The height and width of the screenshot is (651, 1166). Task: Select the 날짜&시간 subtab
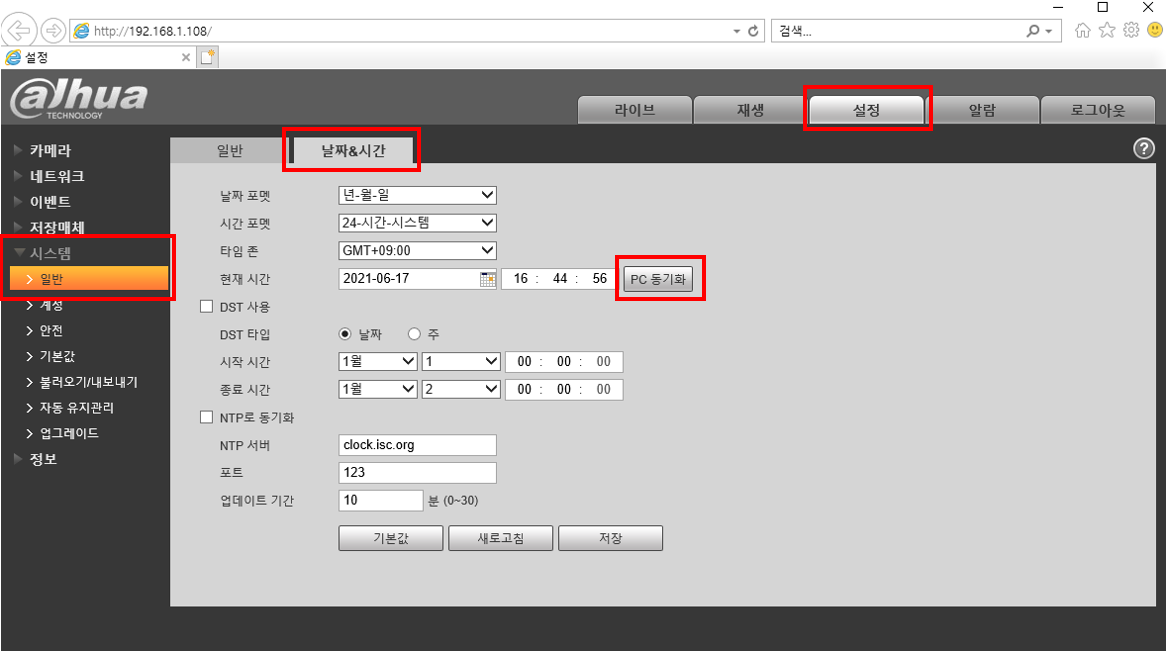(x=353, y=151)
